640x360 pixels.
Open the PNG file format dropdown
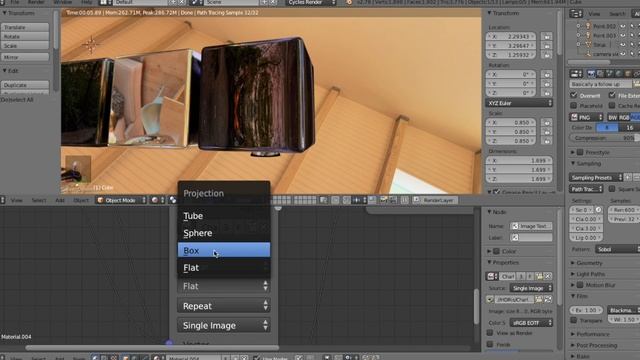pyautogui.click(x=586, y=117)
